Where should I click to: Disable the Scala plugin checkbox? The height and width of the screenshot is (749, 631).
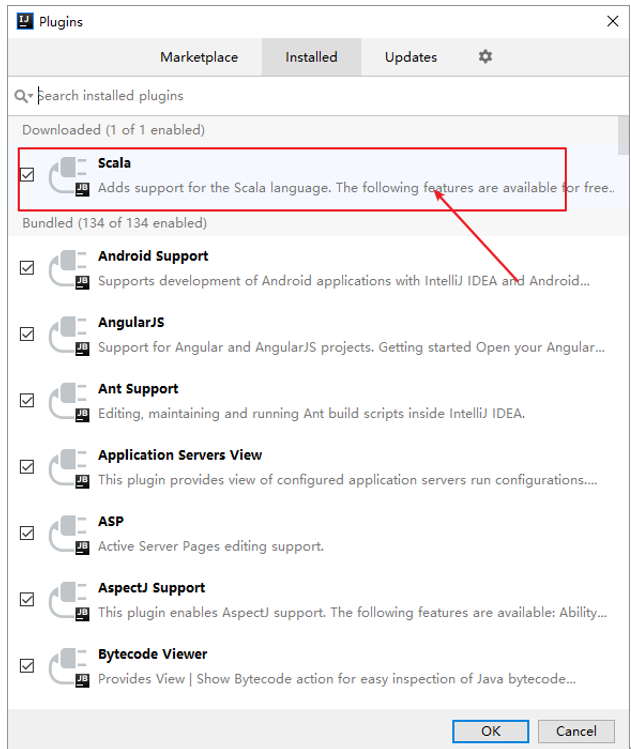tap(27, 175)
